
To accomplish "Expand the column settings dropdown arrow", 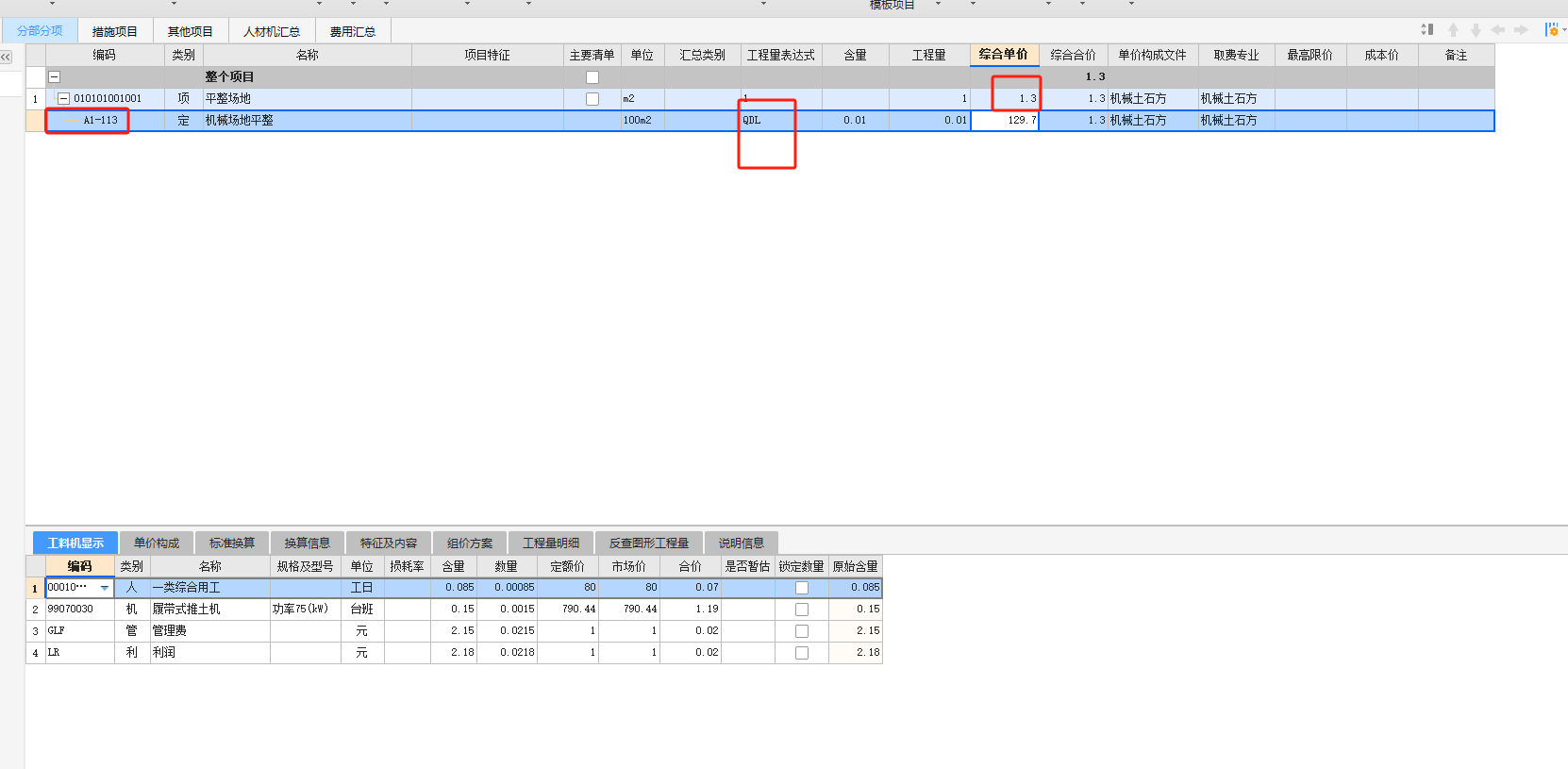I will (1564, 30).
